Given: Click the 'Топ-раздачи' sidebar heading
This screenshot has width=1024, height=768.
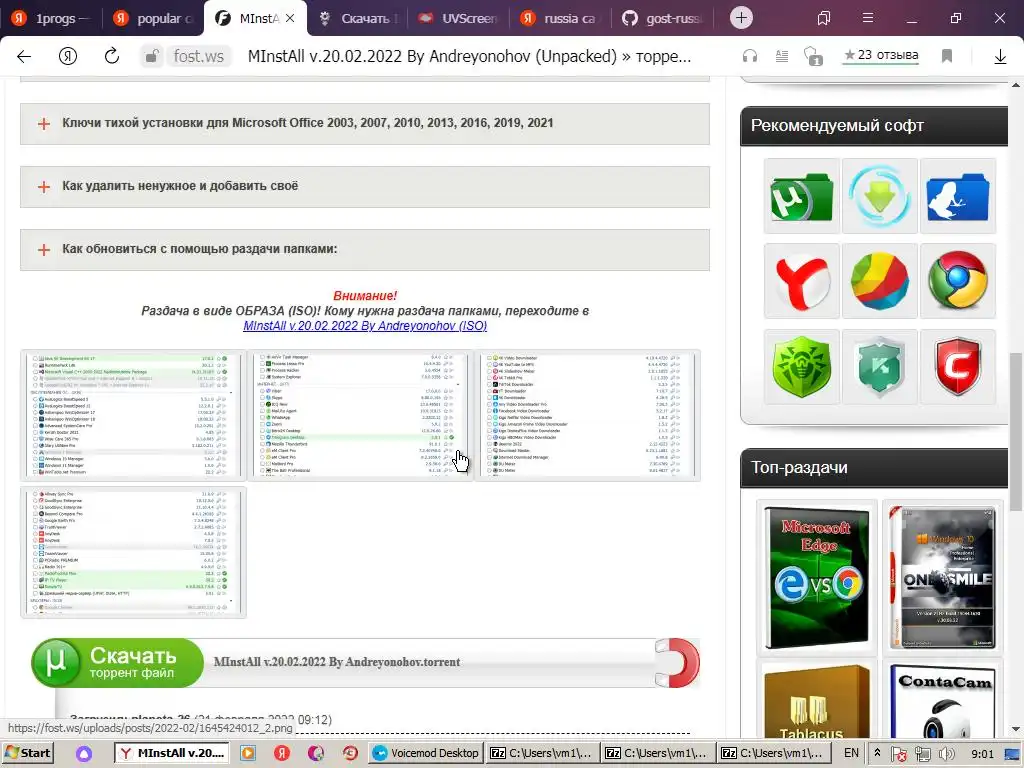Looking at the screenshot, I should (x=799, y=468).
